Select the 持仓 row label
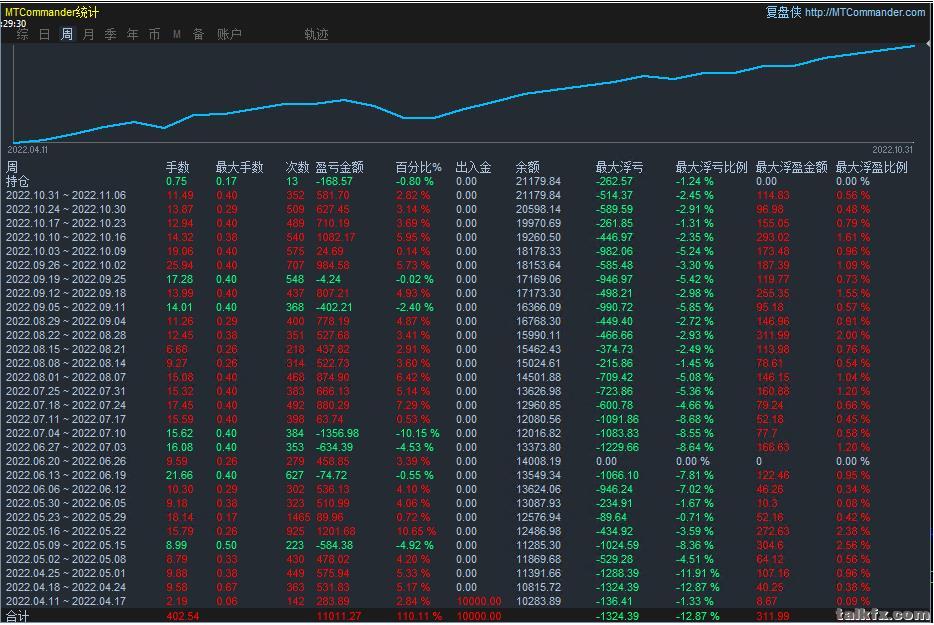This screenshot has width=934, height=625. click(x=17, y=181)
